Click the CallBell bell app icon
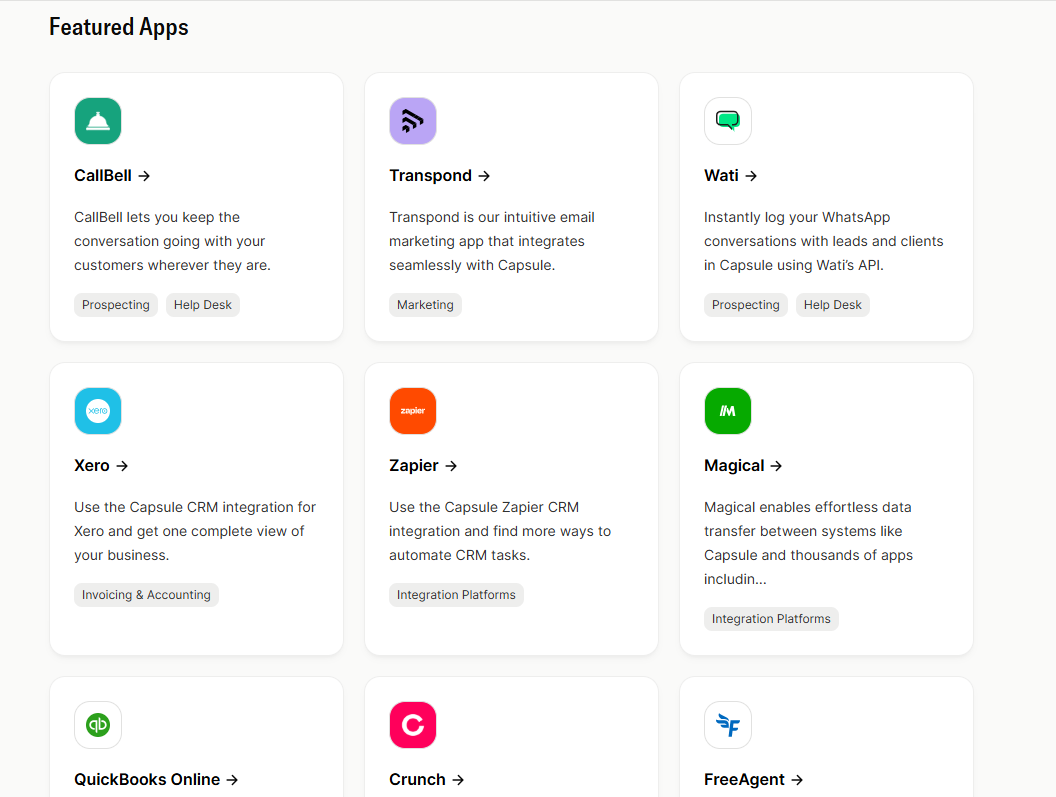 click(x=98, y=121)
